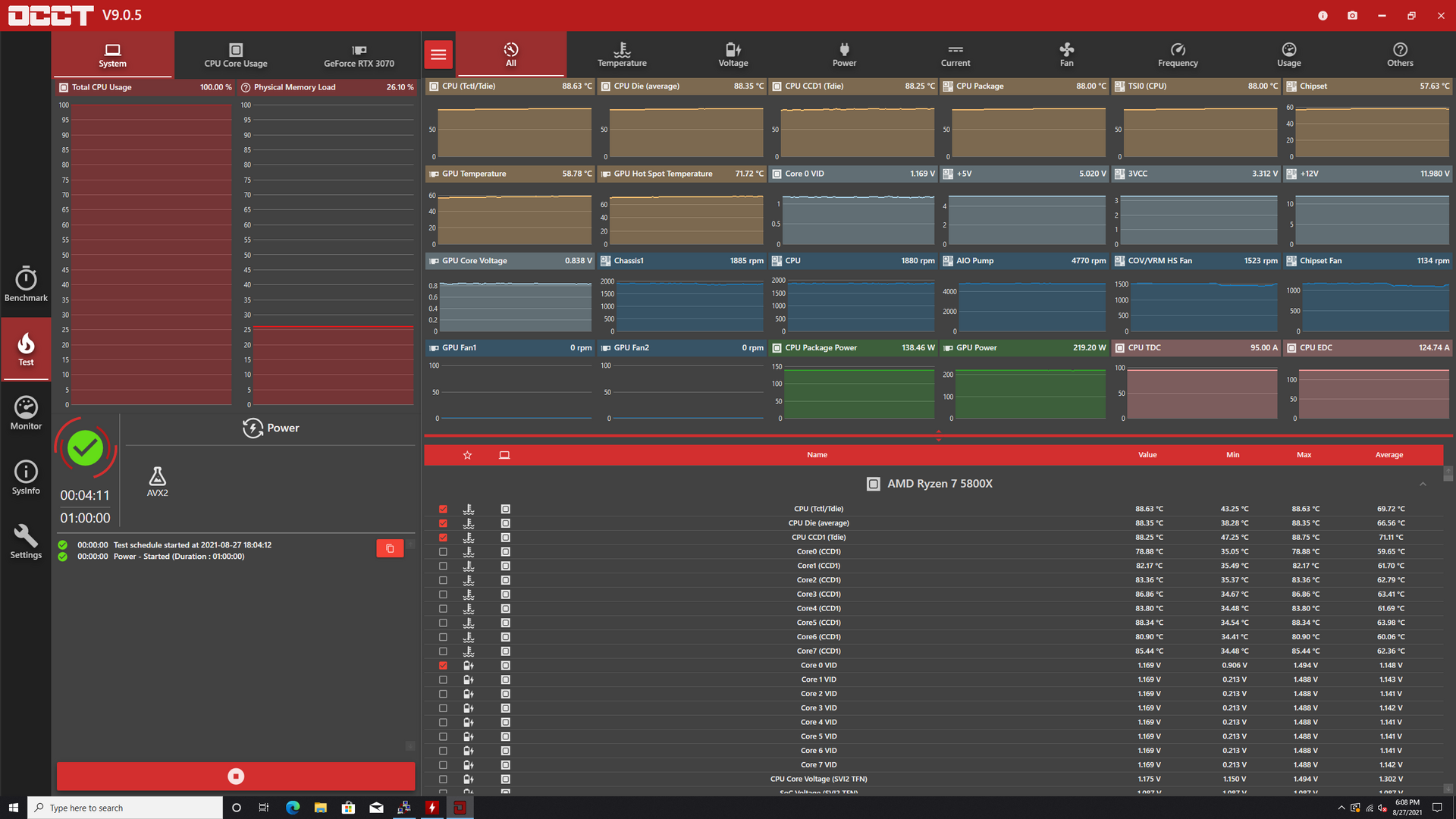Uncheck the CPU (Tctl/Tdie) checkbox
The width and height of the screenshot is (1456, 819).
(443, 509)
